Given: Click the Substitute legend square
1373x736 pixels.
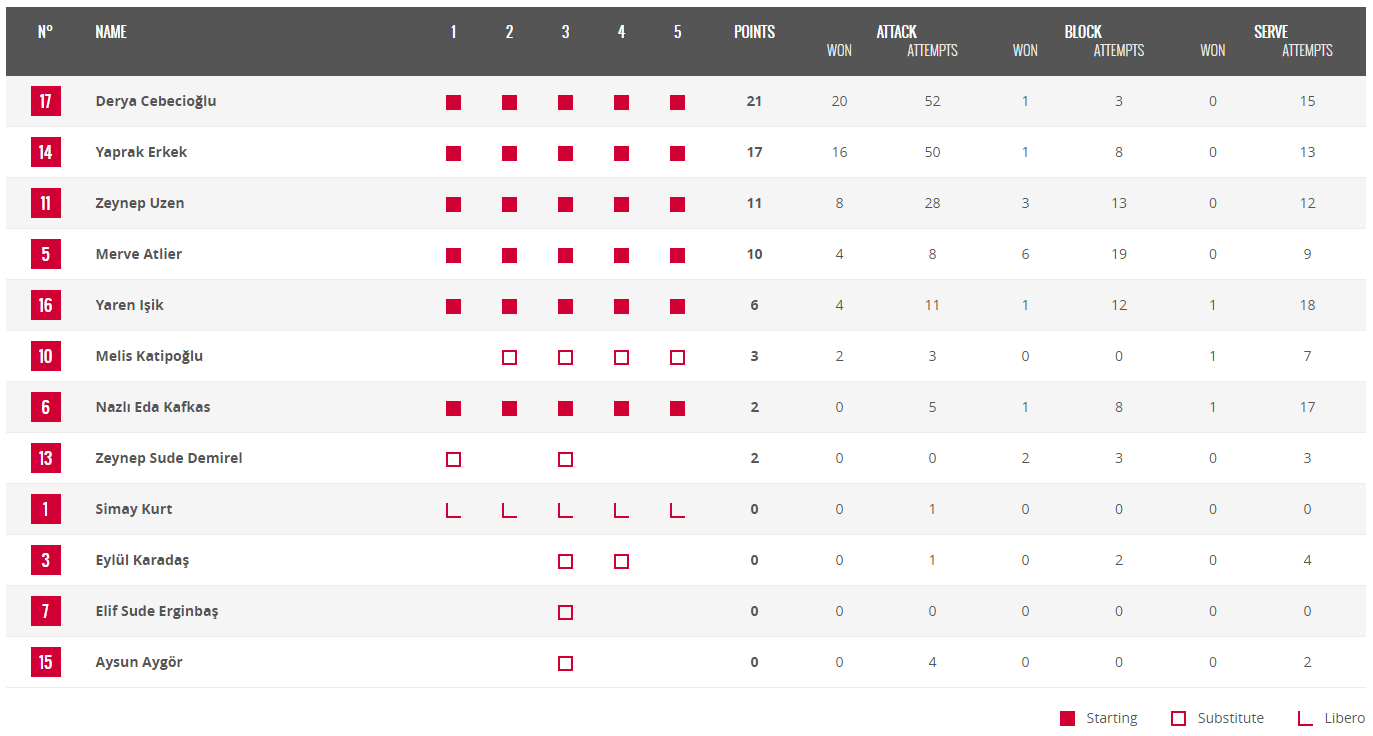Looking at the screenshot, I should coord(1178,718).
